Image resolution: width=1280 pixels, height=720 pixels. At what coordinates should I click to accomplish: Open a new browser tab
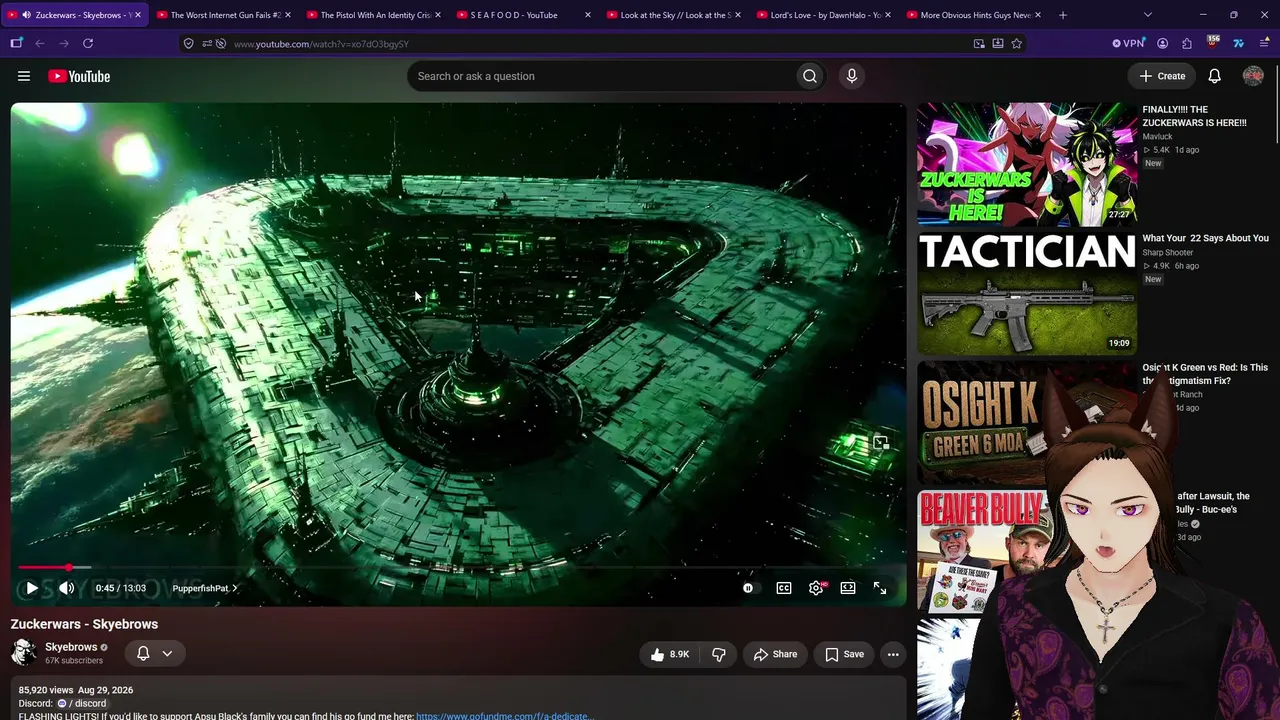coord(1063,15)
